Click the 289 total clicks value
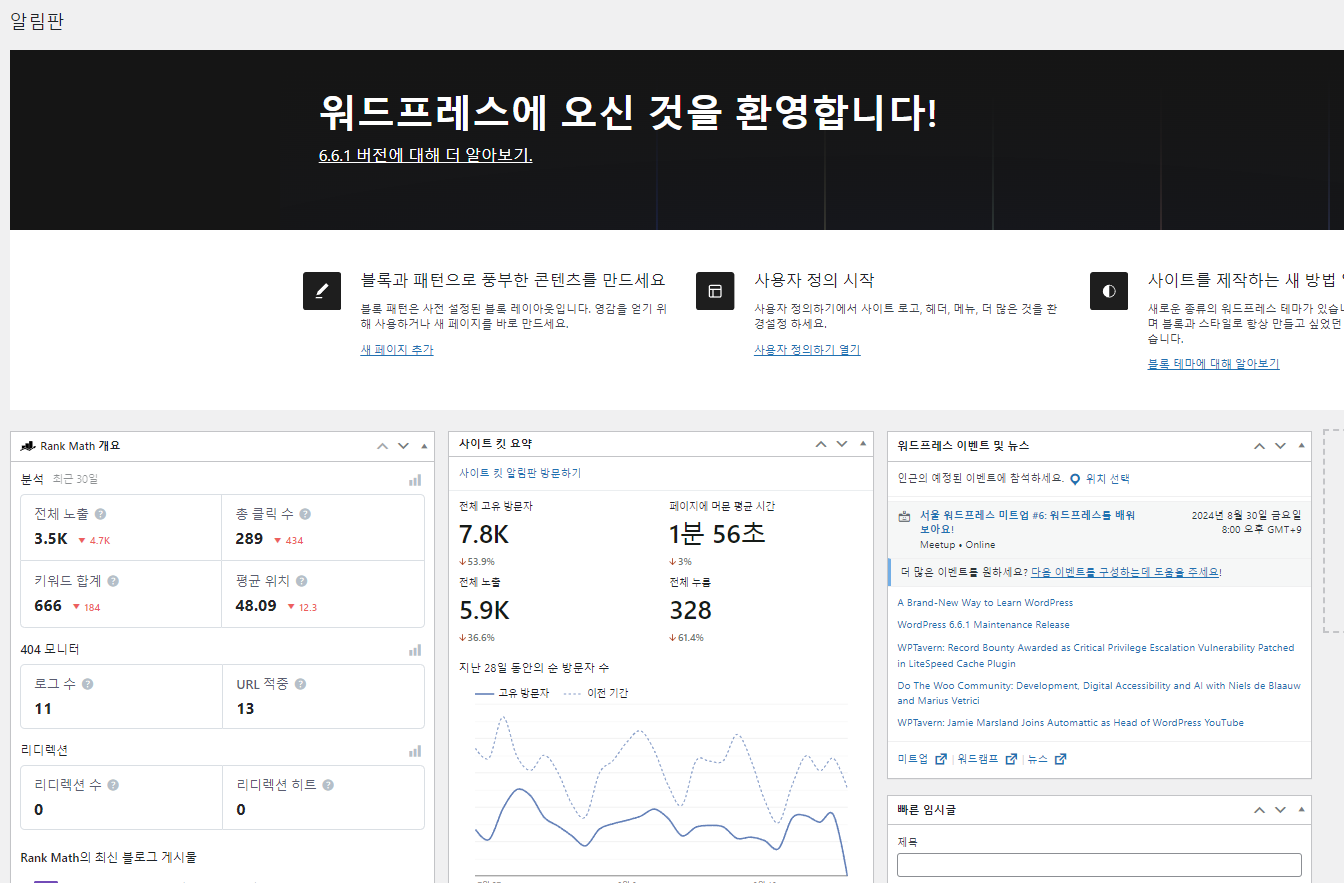 coord(249,539)
